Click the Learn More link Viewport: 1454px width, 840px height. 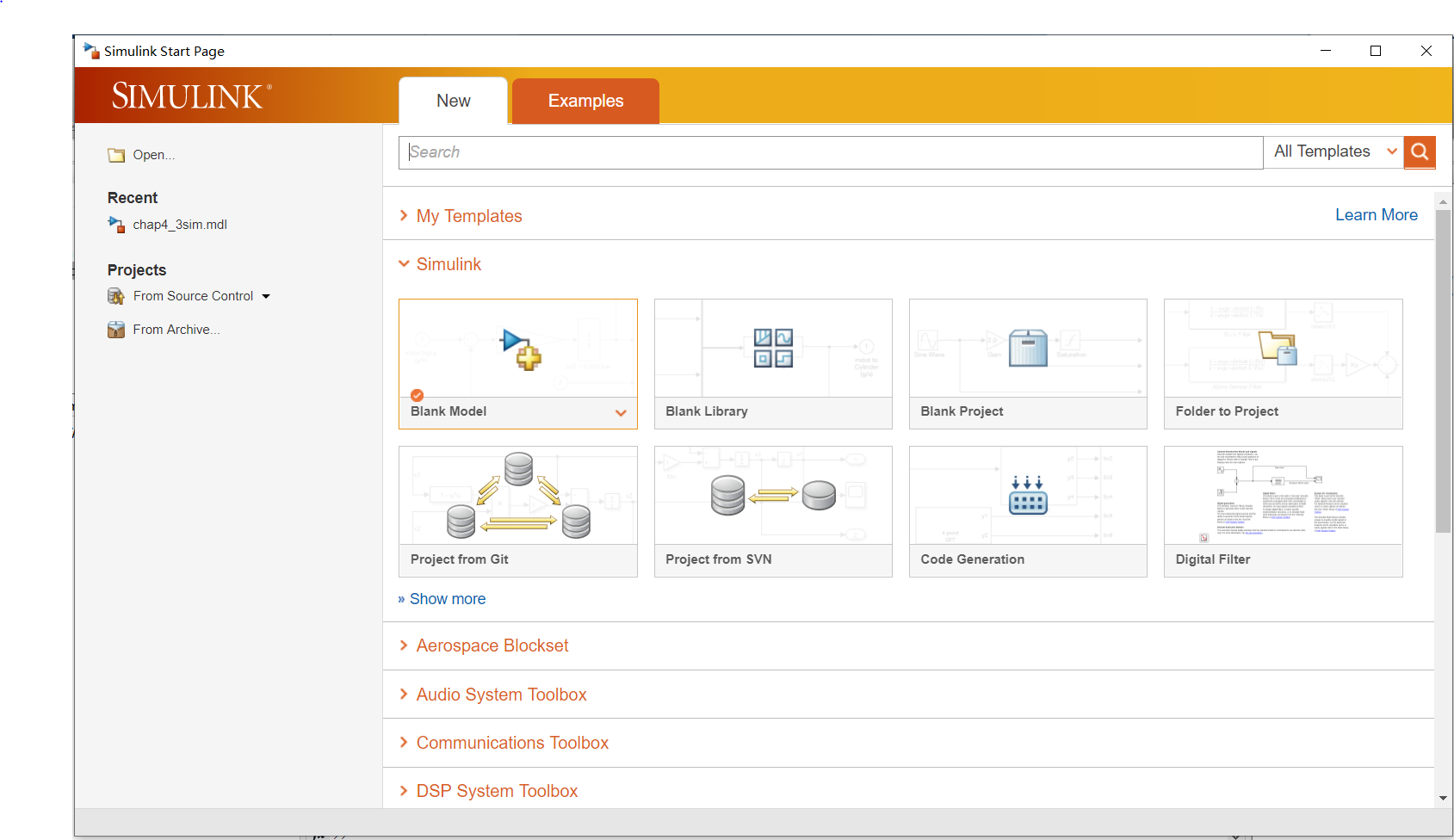tap(1377, 215)
